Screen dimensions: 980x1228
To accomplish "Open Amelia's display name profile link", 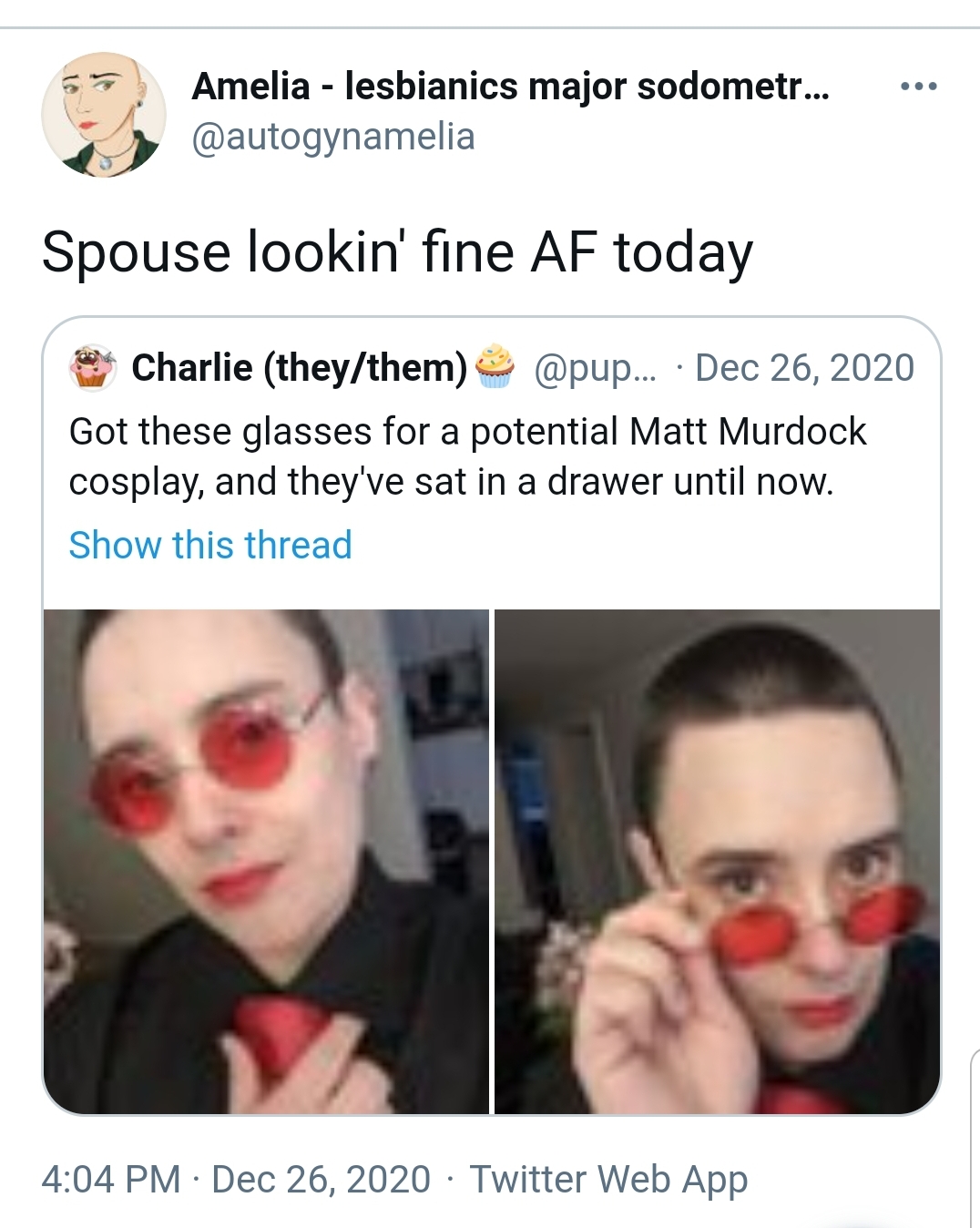I will coord(511,87).
